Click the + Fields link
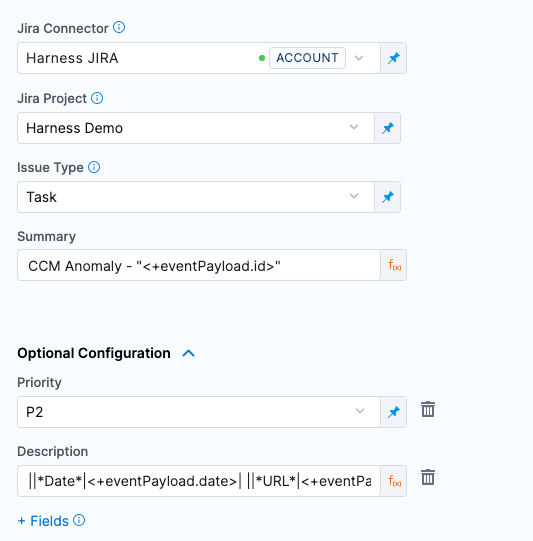533x541 pixels. [x=43, y=521]
